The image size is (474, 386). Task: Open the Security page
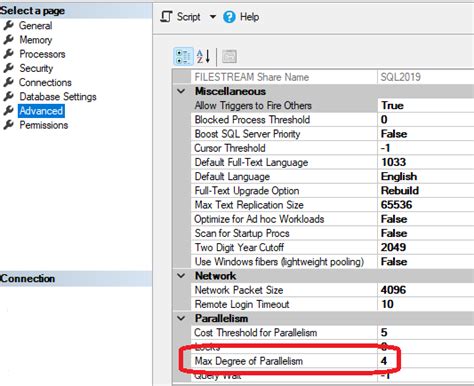[36, 68]
